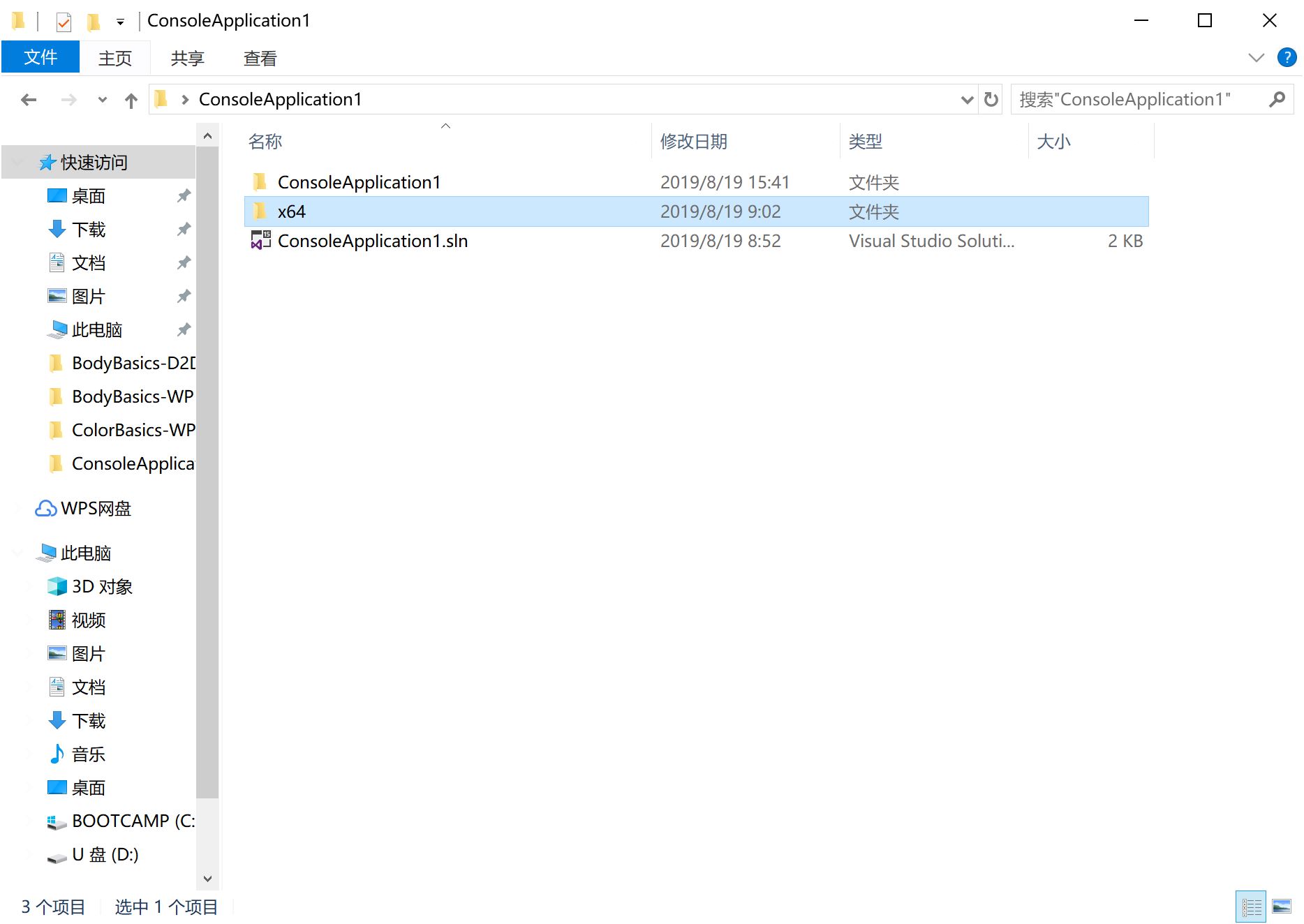Click the pin icon beside 下载
Screen dimensions: 1304x924
pyautogui.click(x=184, y=230)
